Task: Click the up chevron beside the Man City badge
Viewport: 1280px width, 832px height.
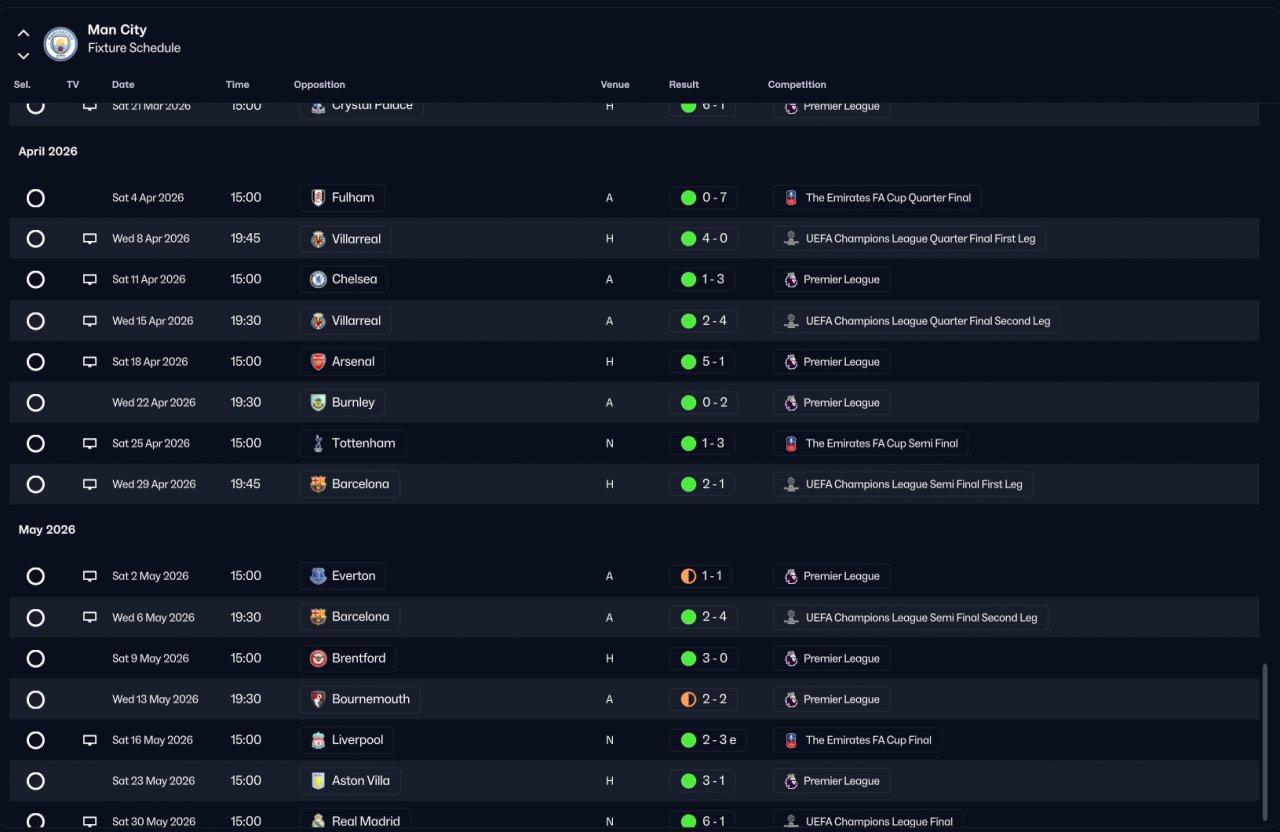Action: pos(23,33)
